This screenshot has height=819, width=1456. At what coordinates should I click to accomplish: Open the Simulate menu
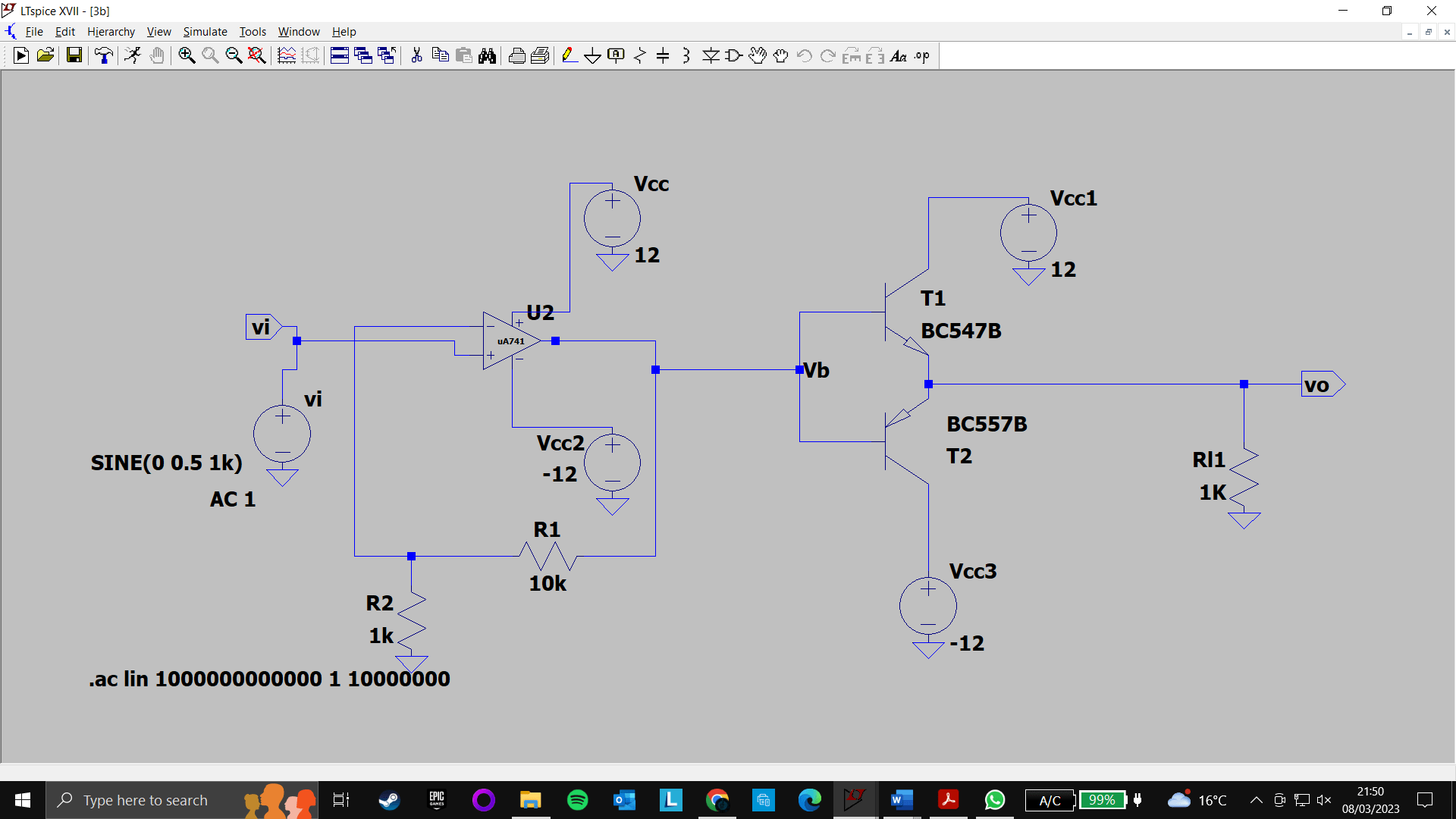click(204, 31)
